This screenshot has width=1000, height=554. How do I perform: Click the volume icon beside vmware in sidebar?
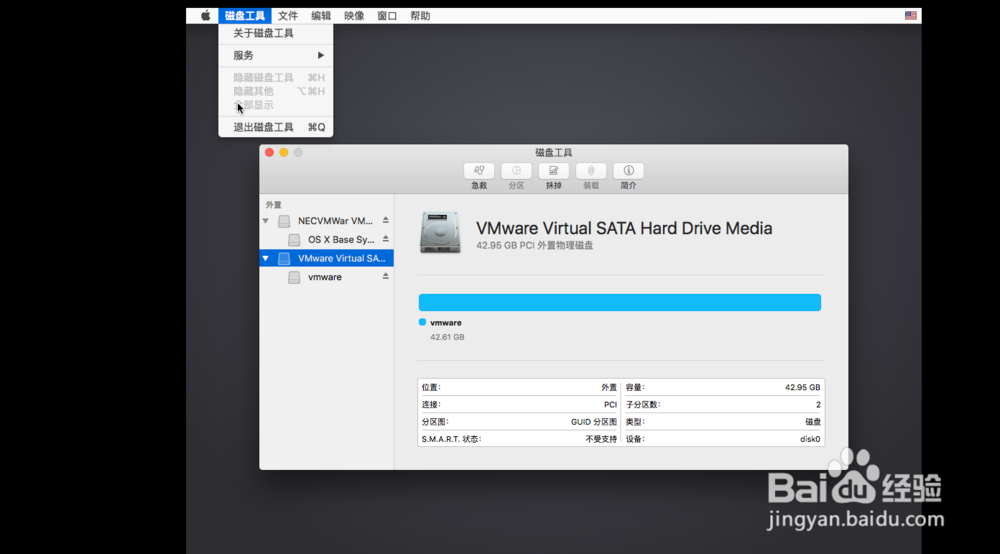coord(294,277)
